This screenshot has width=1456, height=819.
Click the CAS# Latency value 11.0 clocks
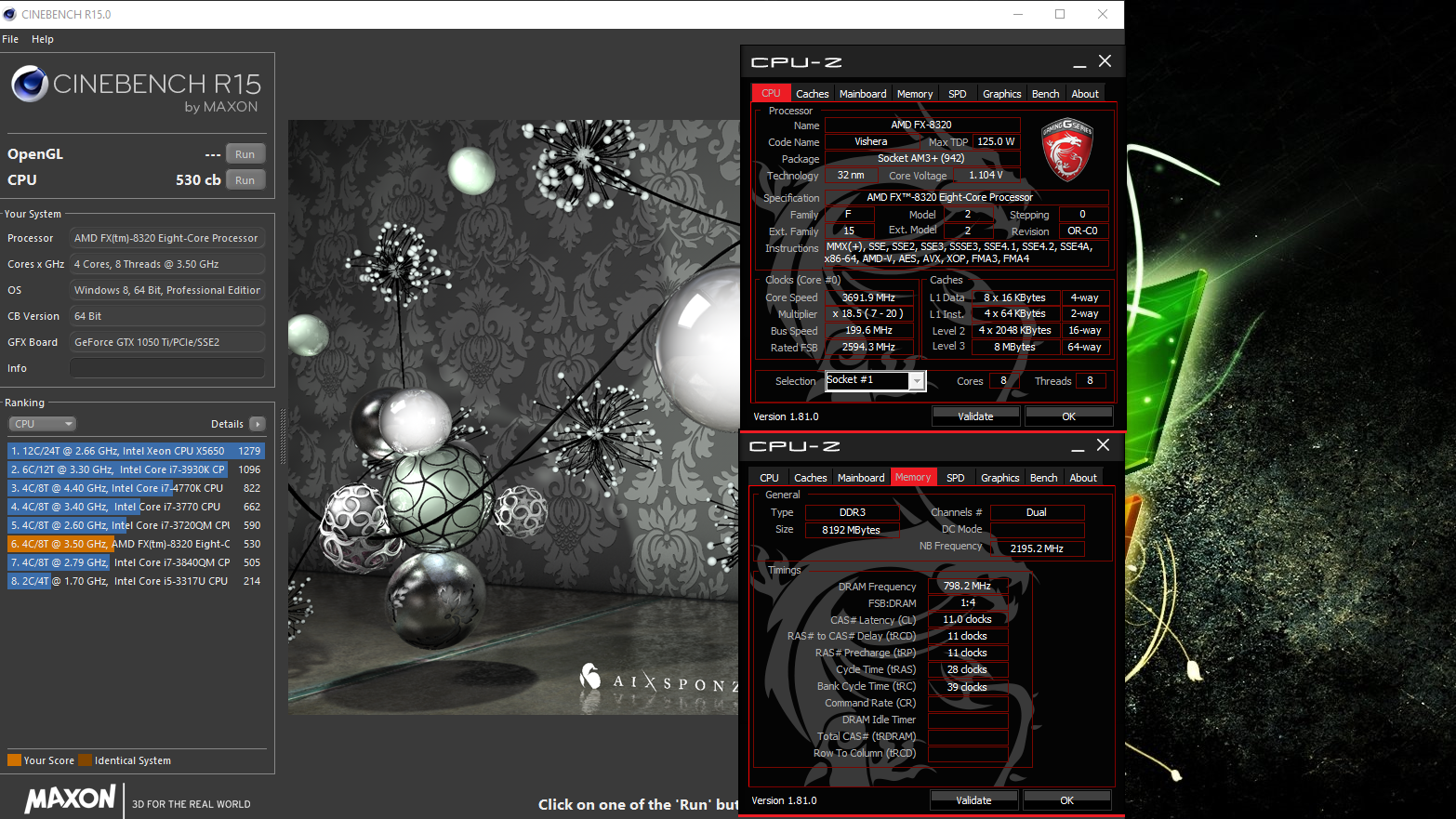pyautogui.click(x=967, y=619)
